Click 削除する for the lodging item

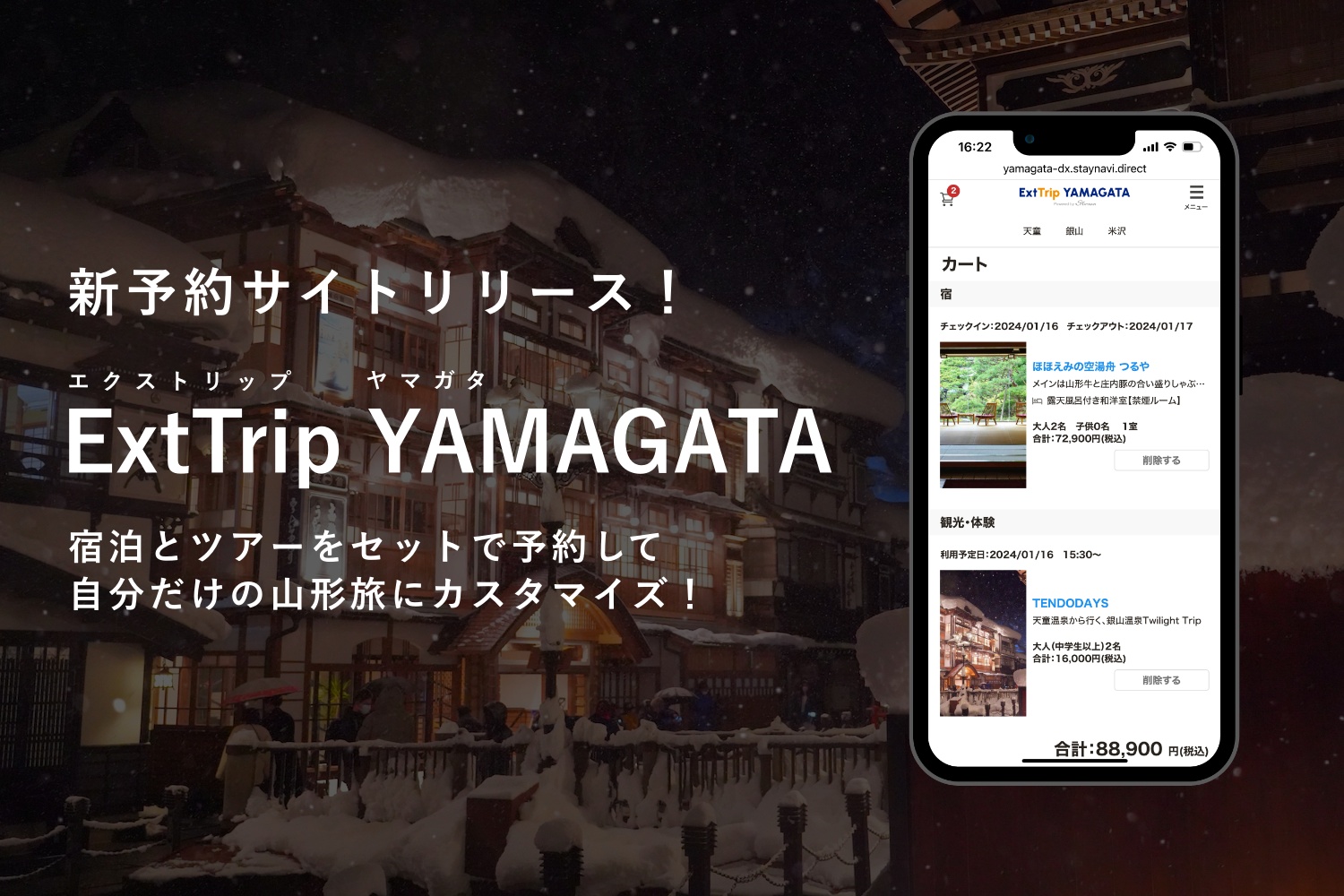pos(1161,461)
